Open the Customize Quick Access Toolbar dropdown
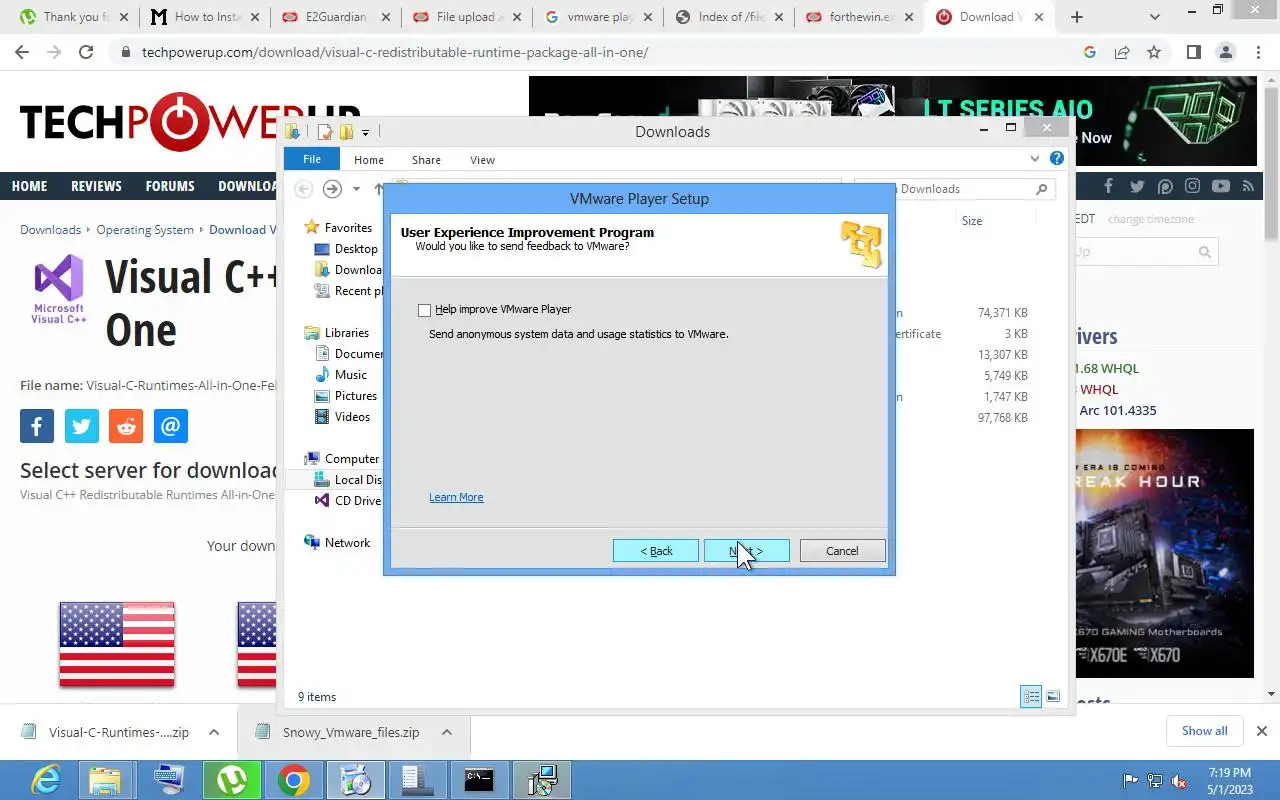The image size is (1280, 800). (365, 133)
